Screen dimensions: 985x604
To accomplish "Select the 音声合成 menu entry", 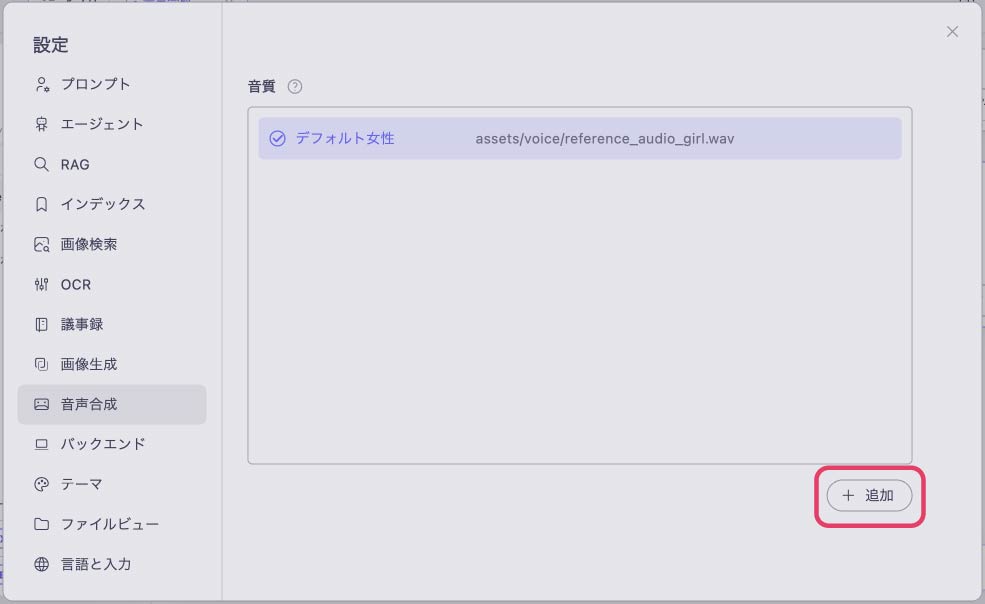I will pos(112,404).
